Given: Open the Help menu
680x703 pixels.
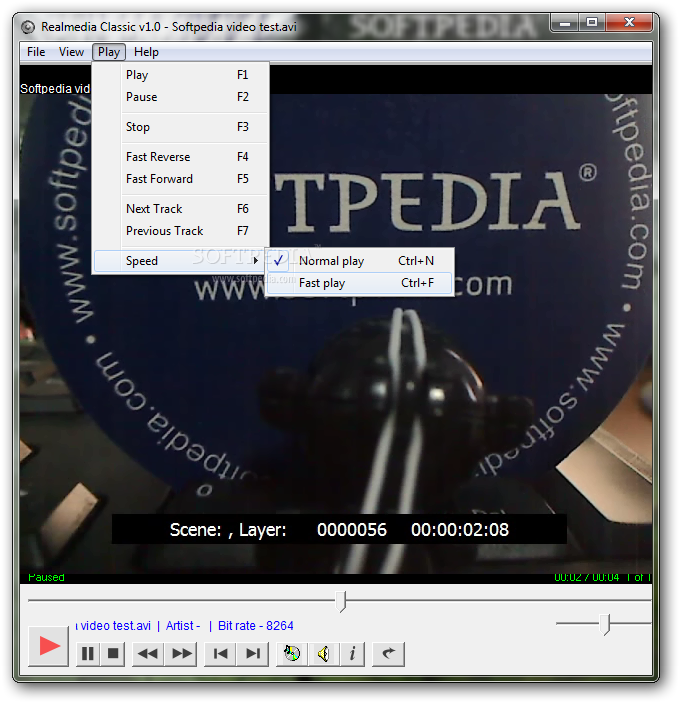Looking at the screenshot, I should [146, 52].
